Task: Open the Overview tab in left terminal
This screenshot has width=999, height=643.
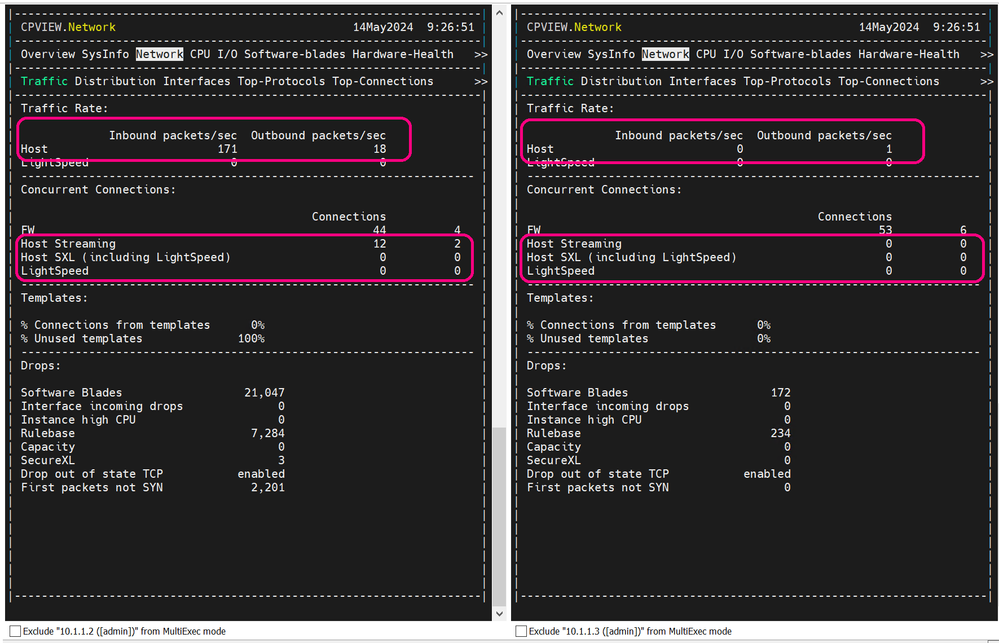Action: (x=48, y=54)
